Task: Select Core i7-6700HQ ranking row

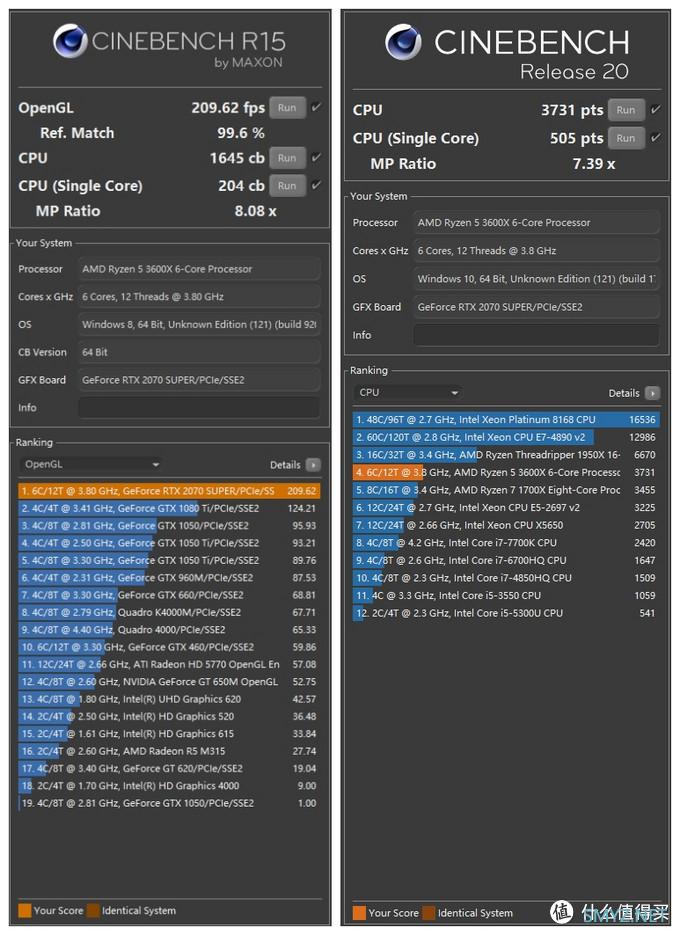Action: pyautogui.click(x=506, y=561)
